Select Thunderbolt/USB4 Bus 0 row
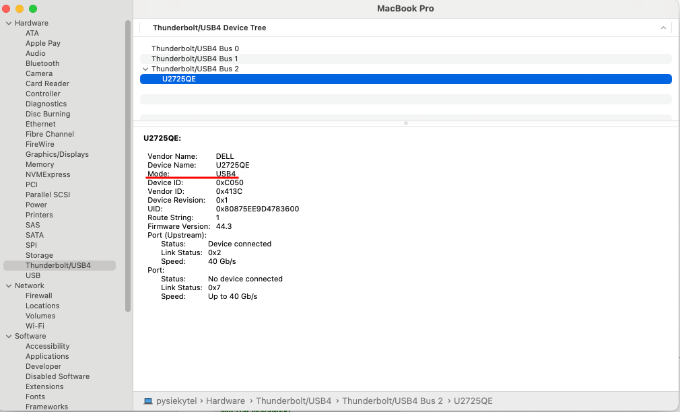The image size is (680, 412). coord(195,48)
